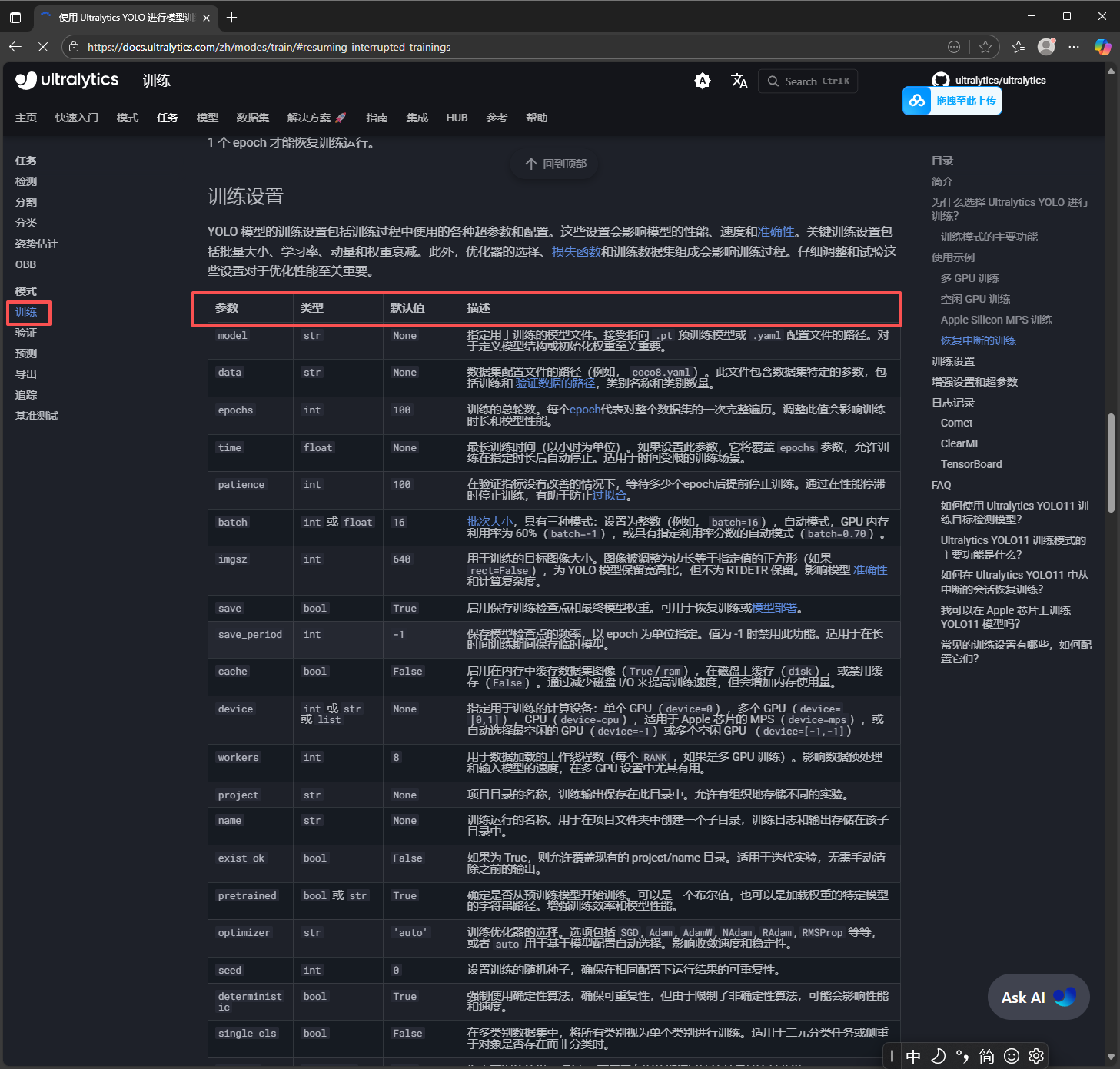
Task: Jump to 恢复中断的训练 in contents
Action: point(979,340)
